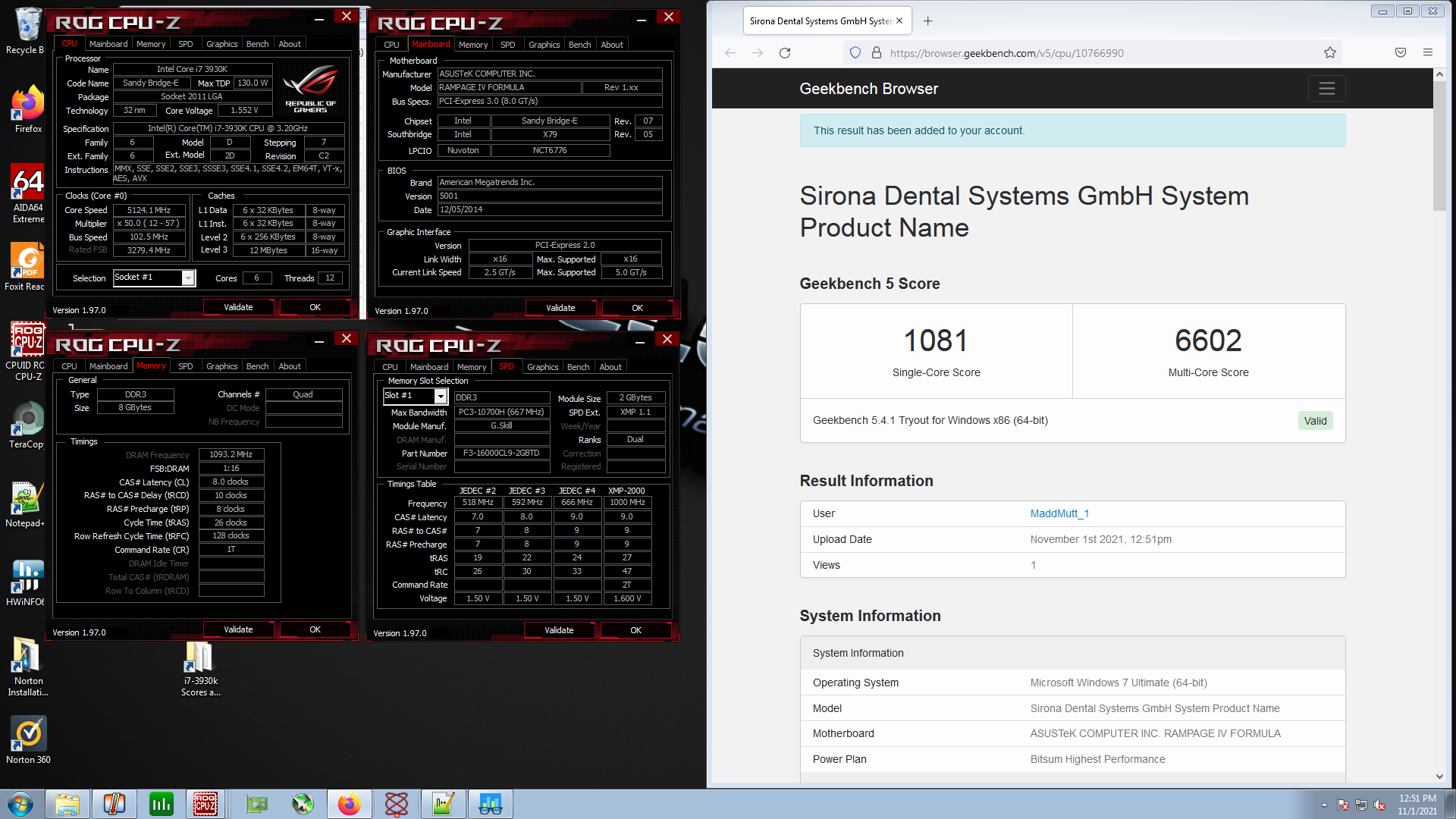This screenshot has height=819, width=1456.
Task: Open TeraCopy desktop shortcut
Action: point(28,425)
